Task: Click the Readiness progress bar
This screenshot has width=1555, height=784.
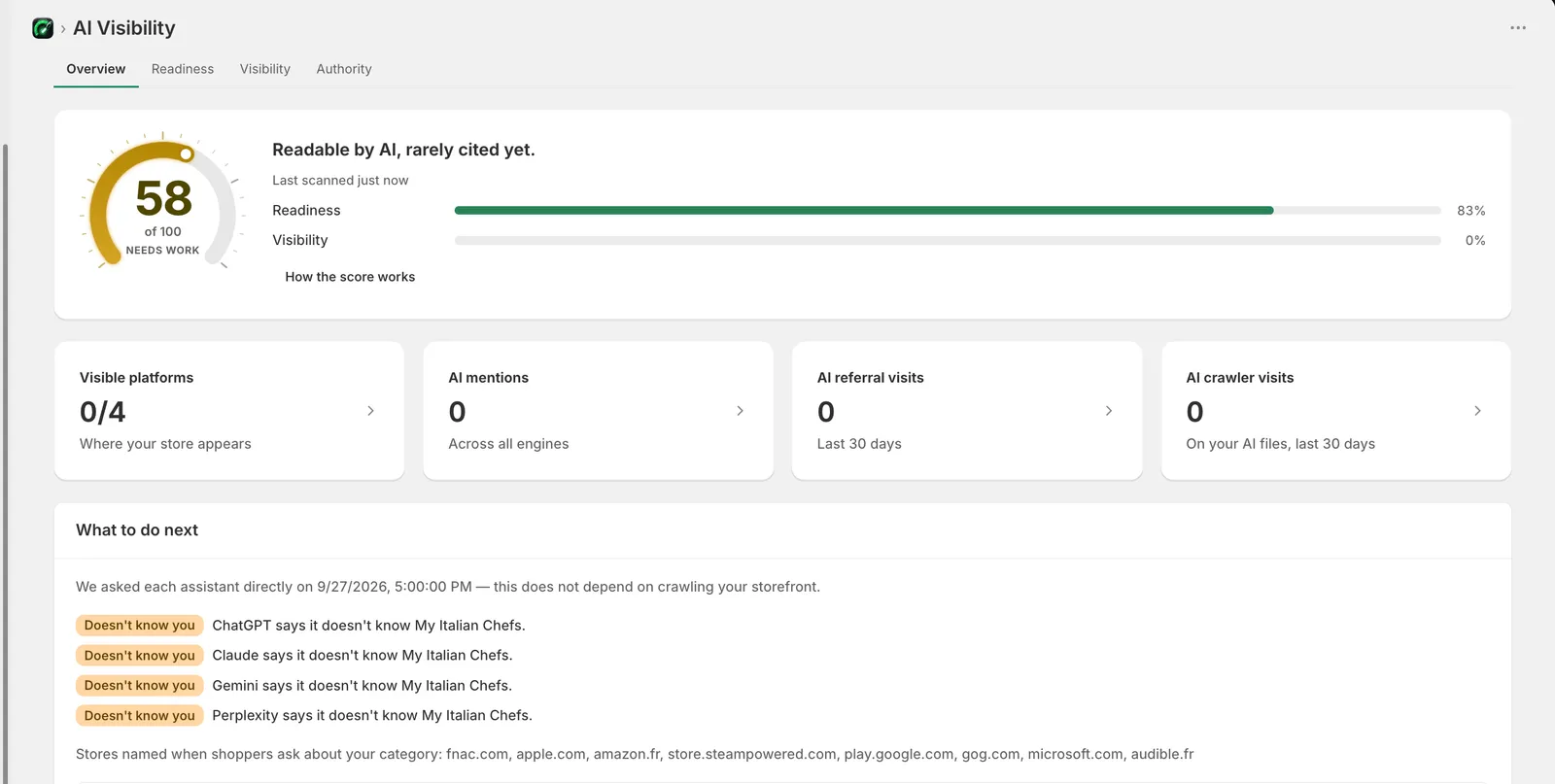Action: (948, 211)
